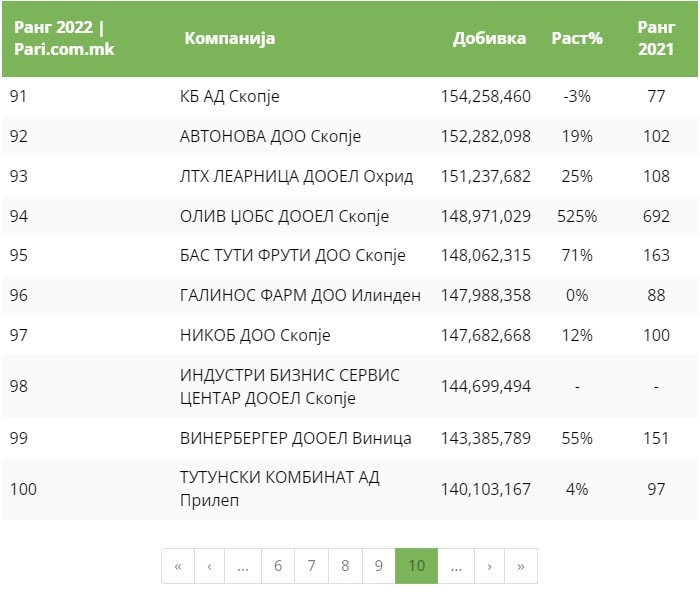Click the Ранг 2021 column header
Image resolution: width=700 pixels, height=600 pixels.
click(656, 39)
